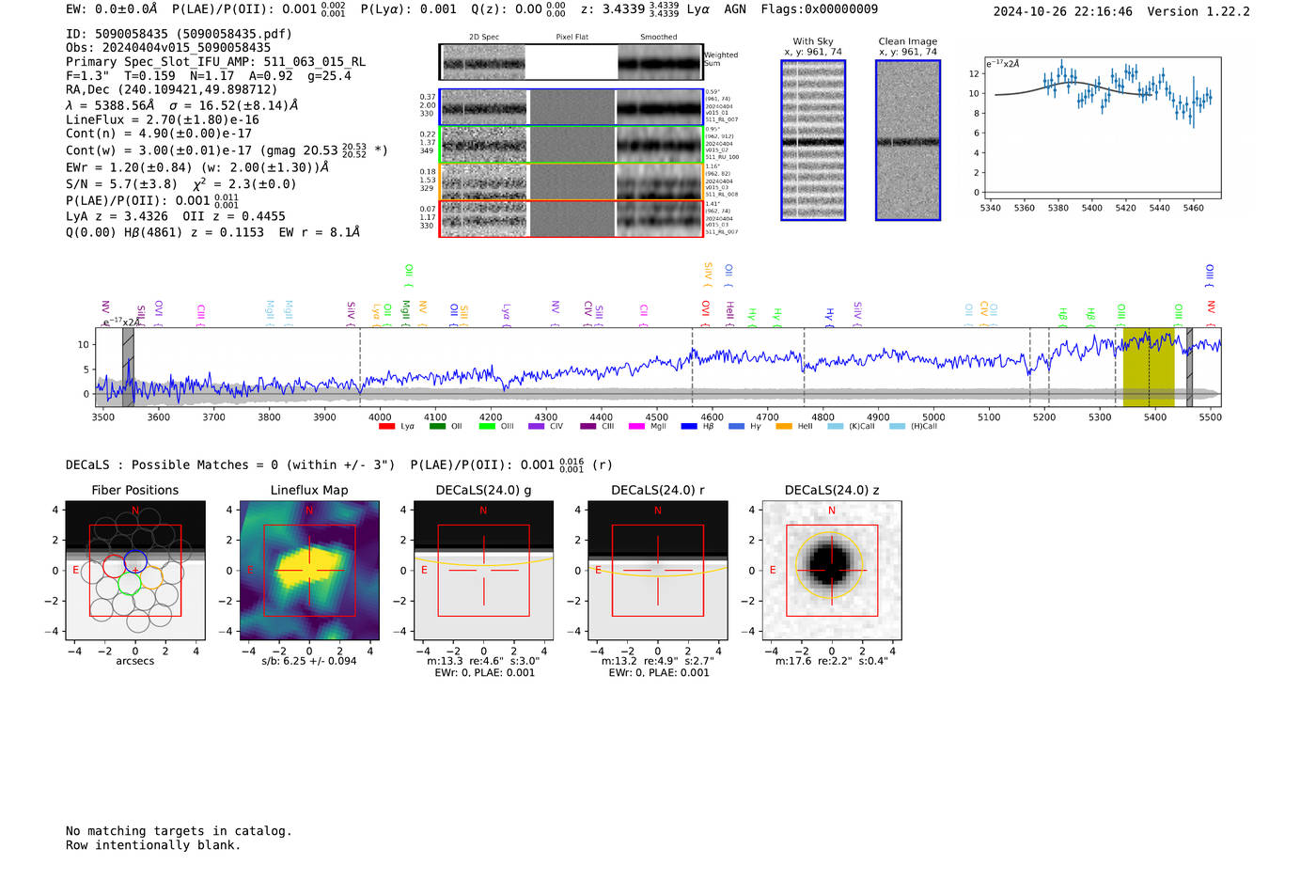Click the red-bordered 2D spectrum row
Screen dimensions: 1316x896
pos(572,218)
